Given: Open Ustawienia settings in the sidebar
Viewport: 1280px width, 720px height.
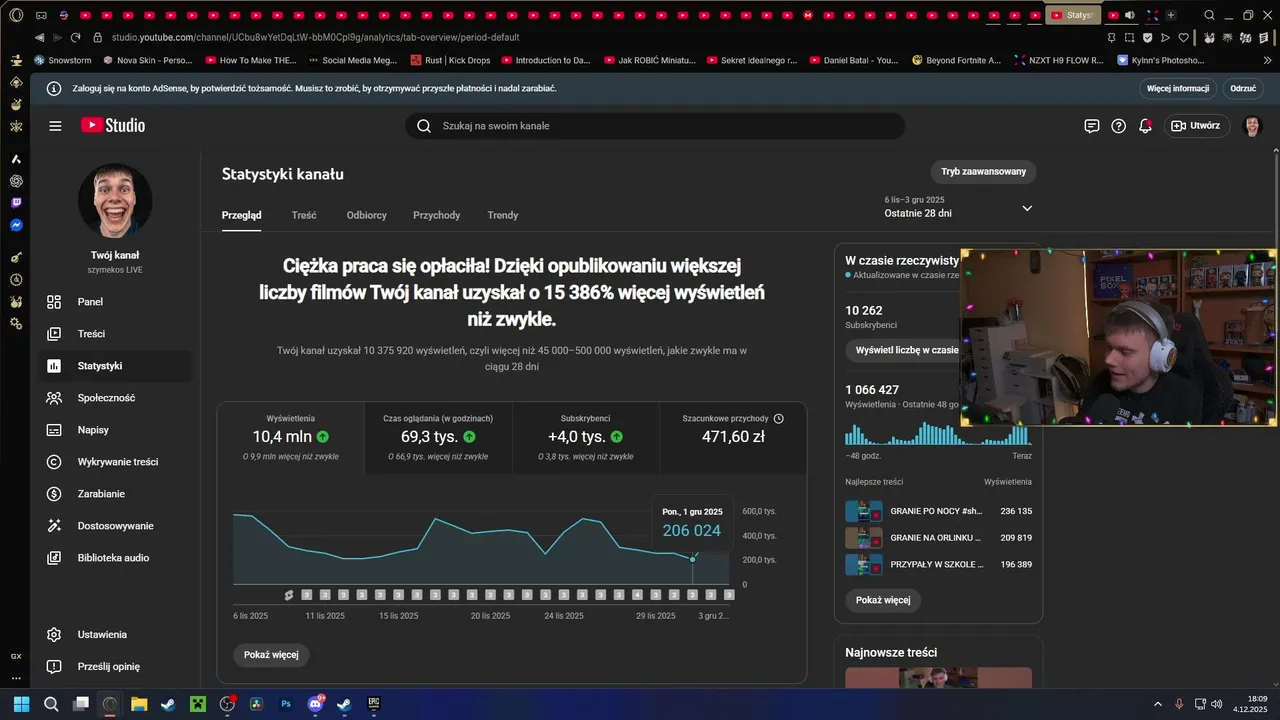Looking at the screenshot, I should (115, 634).
